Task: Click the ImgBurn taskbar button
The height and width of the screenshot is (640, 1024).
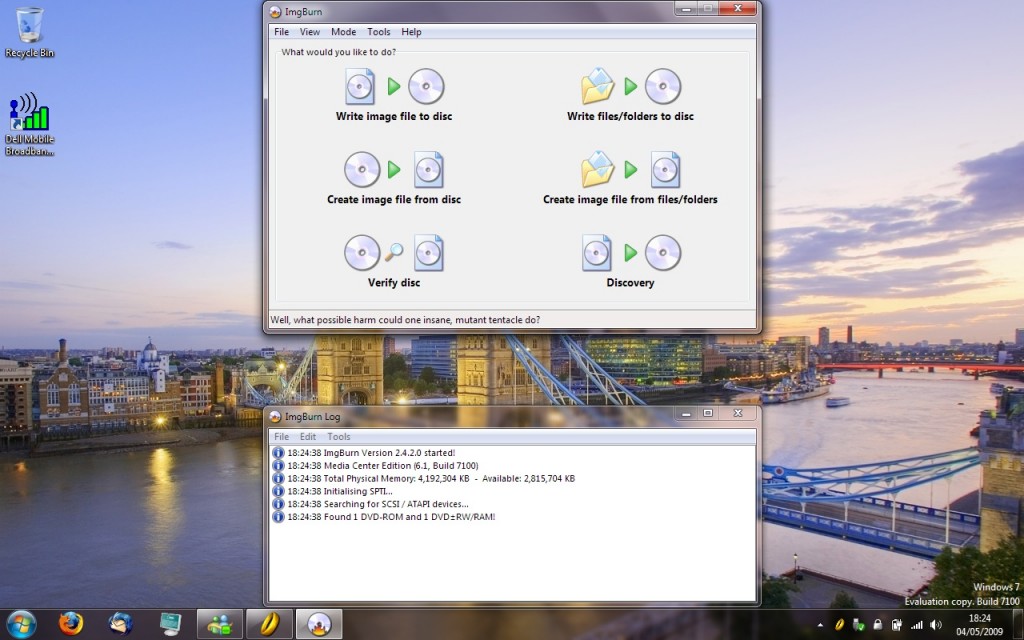Action: point(319,624)
